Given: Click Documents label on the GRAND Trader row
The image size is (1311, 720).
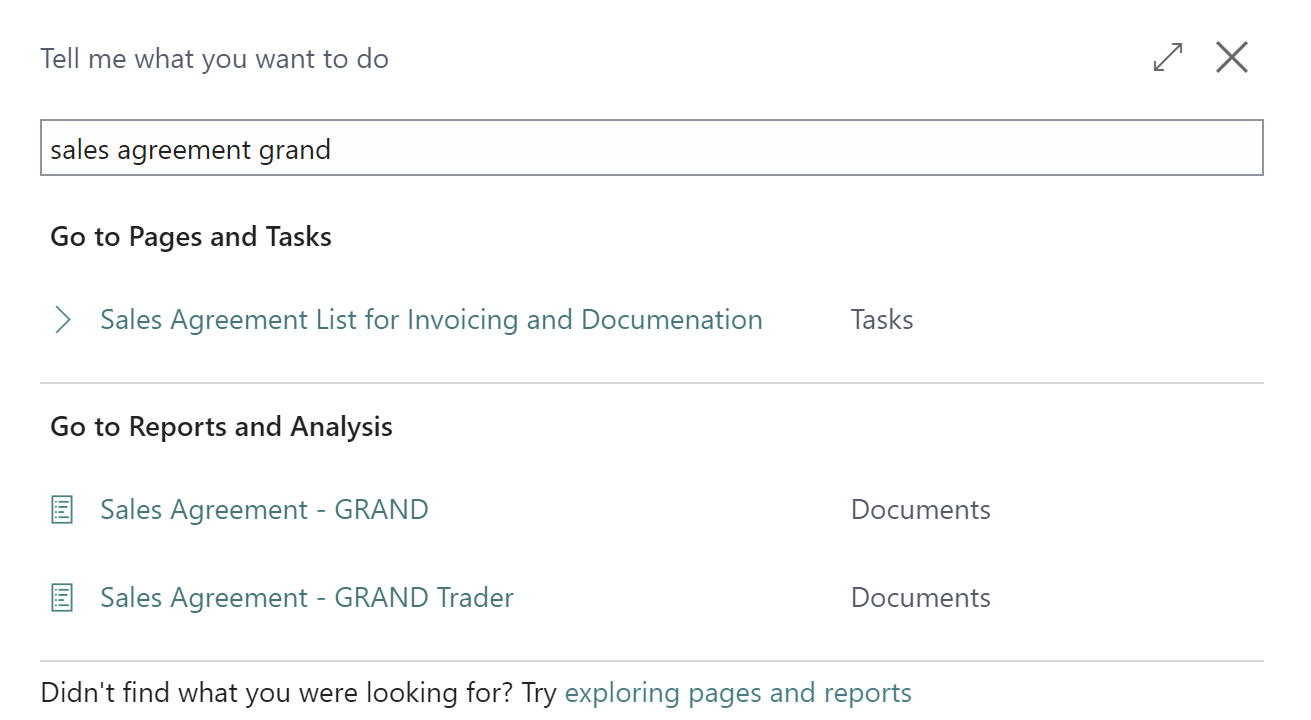Looking at the screenshot, I should [x=920, y=598].
